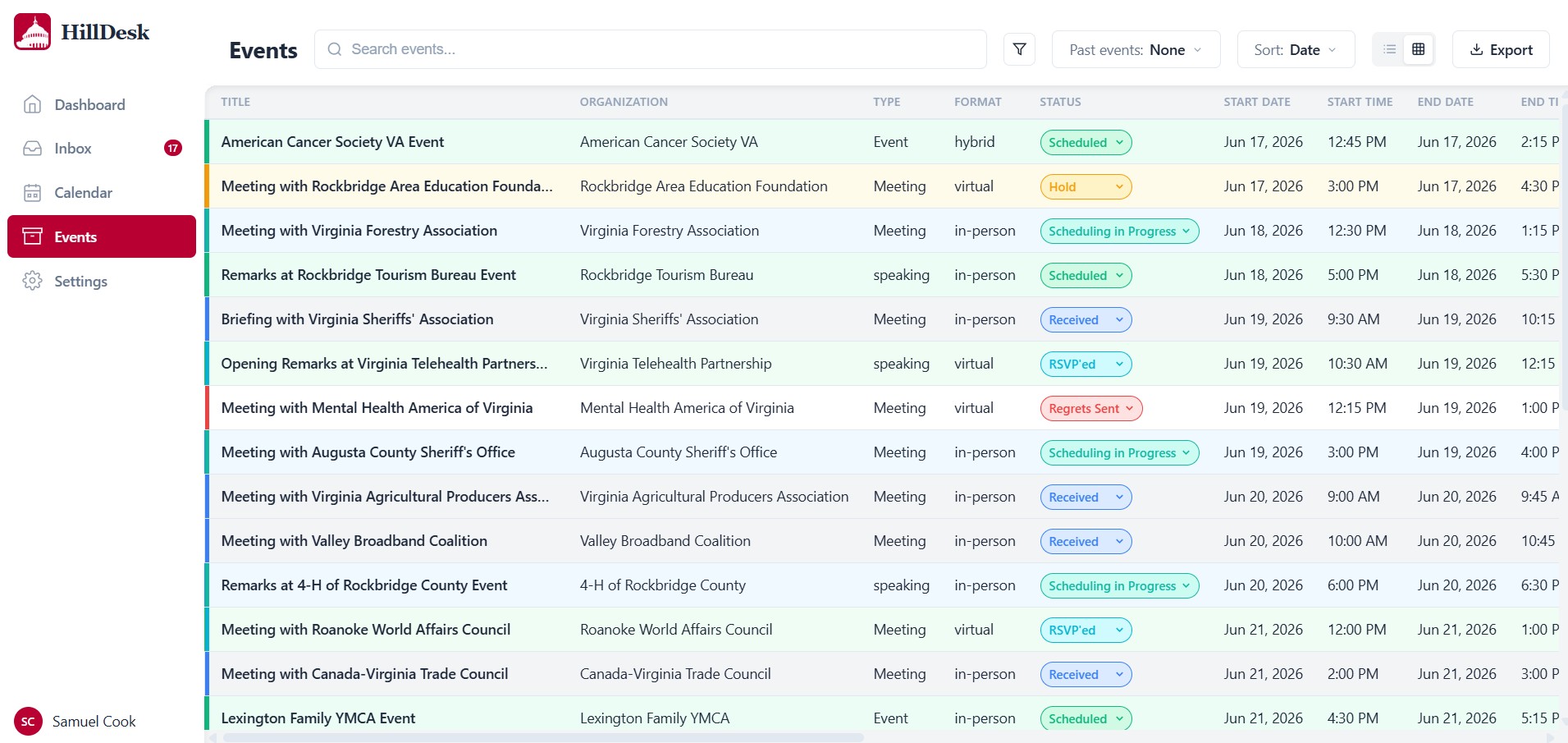This screenshot has height=743, width=1568.
Task: Click the Calendar icon in sidebar
Action: (x=33, y=193)
